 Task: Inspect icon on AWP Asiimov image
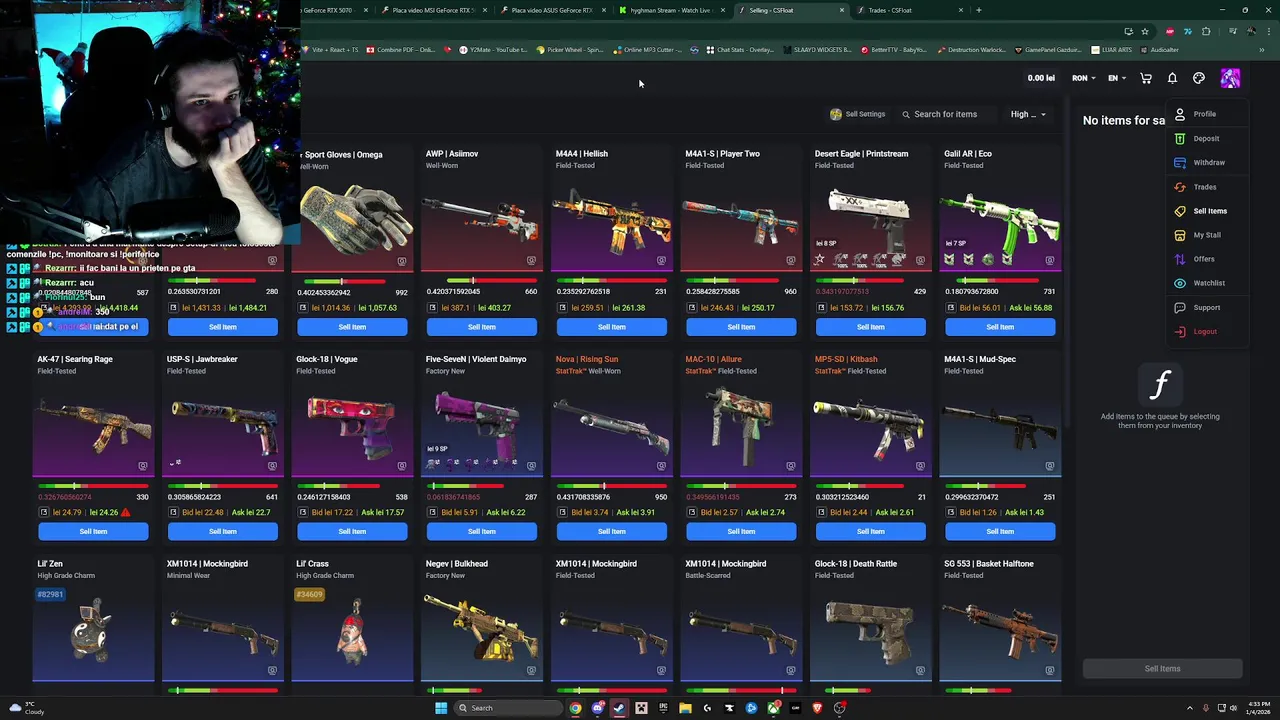pos(531,261)
